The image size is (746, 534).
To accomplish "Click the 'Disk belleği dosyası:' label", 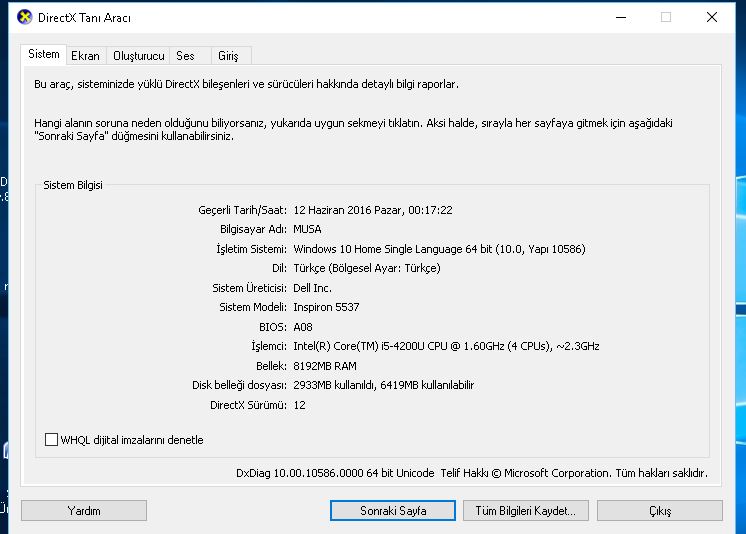I will (x=239, y=385).
